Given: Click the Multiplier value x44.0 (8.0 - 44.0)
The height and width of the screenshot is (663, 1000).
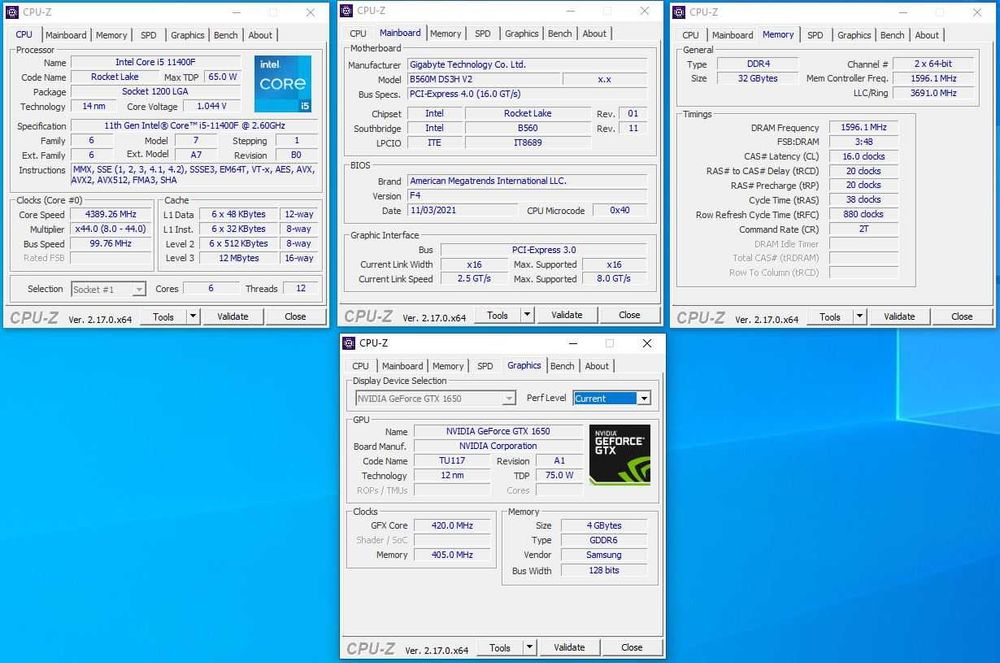Looking at the screenshot, I should click(111, 229).
